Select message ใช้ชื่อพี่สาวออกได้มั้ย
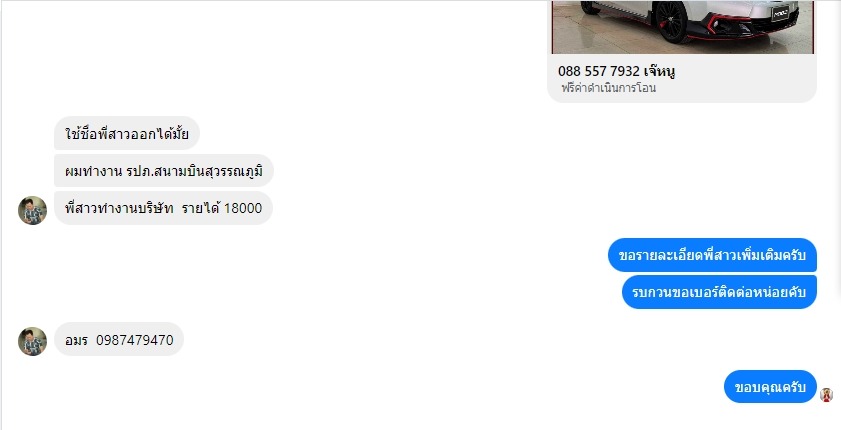 (127, 133)
